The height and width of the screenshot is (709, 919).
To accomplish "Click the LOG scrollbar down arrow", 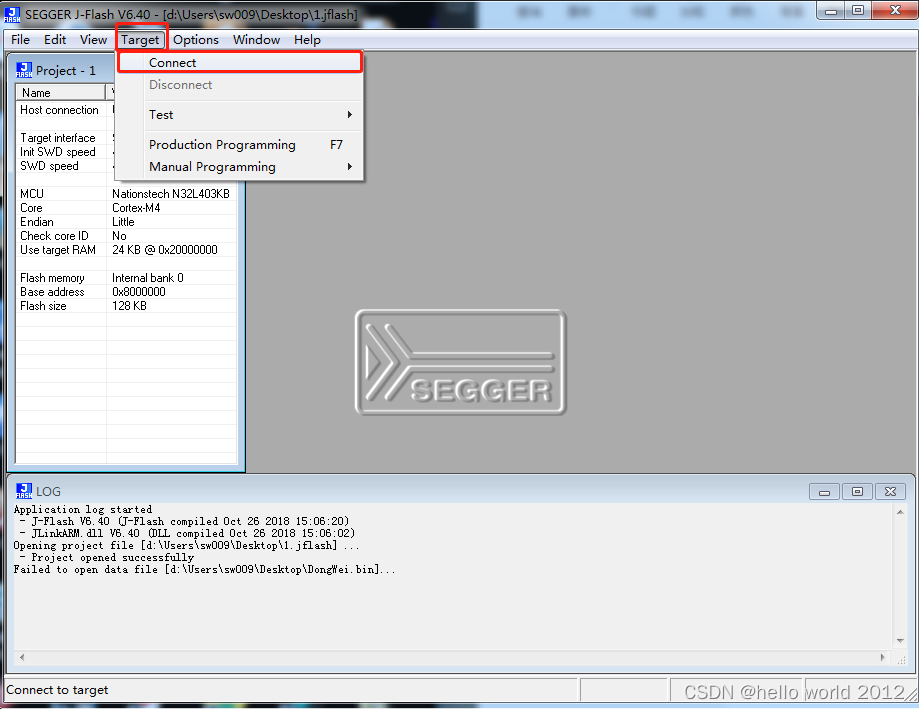I will [900, 641].
